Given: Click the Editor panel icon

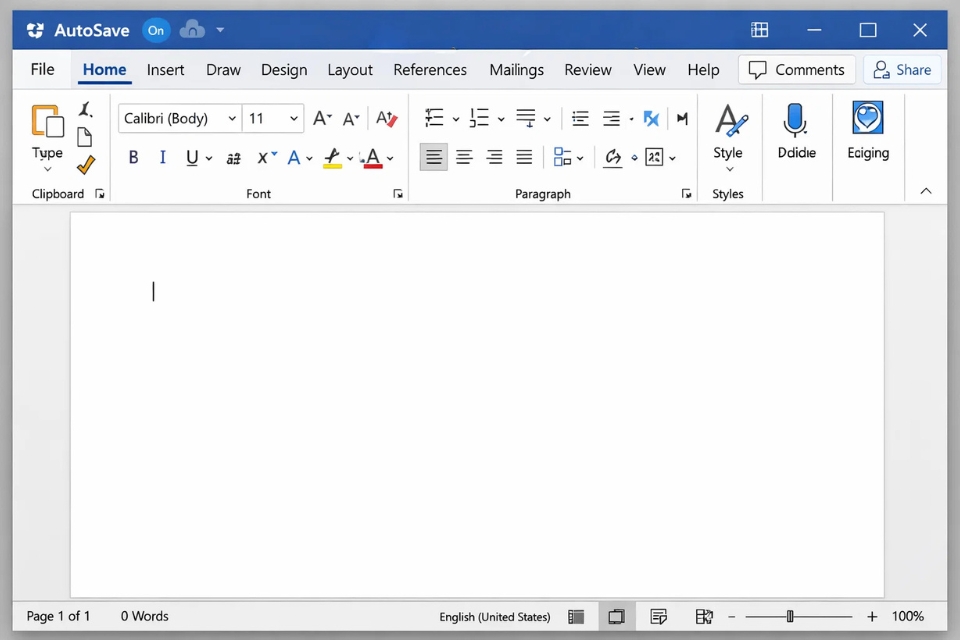Looking at the screenshot, I should pyautogui.click(x=867, y=122).
